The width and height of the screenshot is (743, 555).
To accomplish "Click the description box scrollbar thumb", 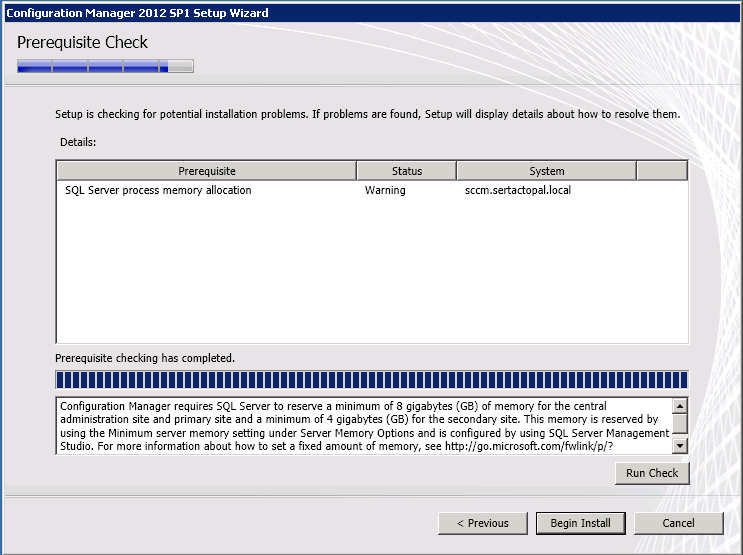I will [x=680, y=424].
